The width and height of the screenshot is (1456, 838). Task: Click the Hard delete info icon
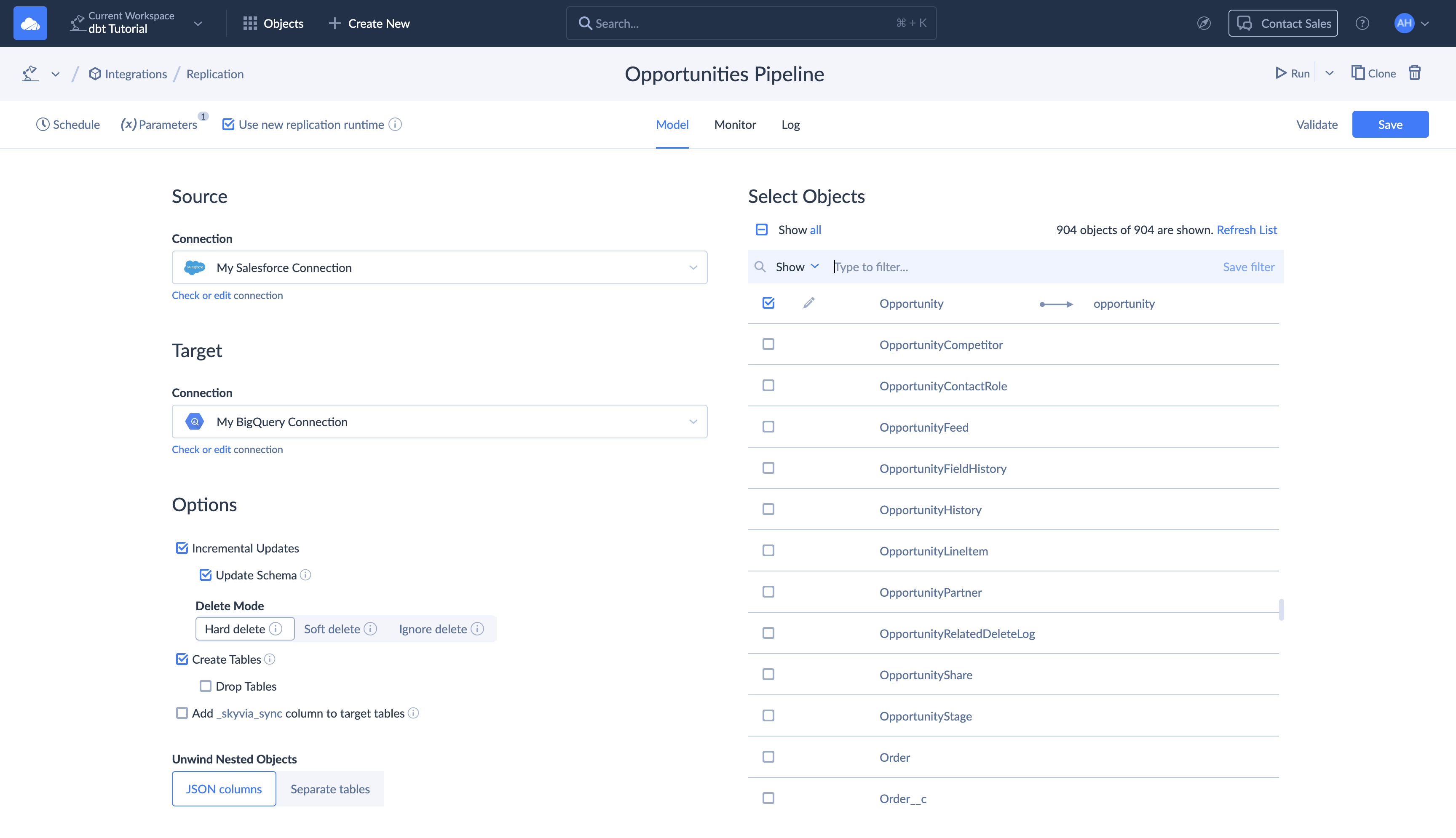click(x=276, y=628)
